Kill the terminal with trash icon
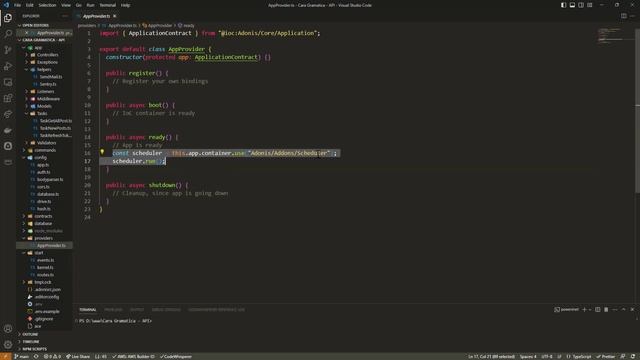The height and width of the screenshot is (360, 640). [606, 309]
